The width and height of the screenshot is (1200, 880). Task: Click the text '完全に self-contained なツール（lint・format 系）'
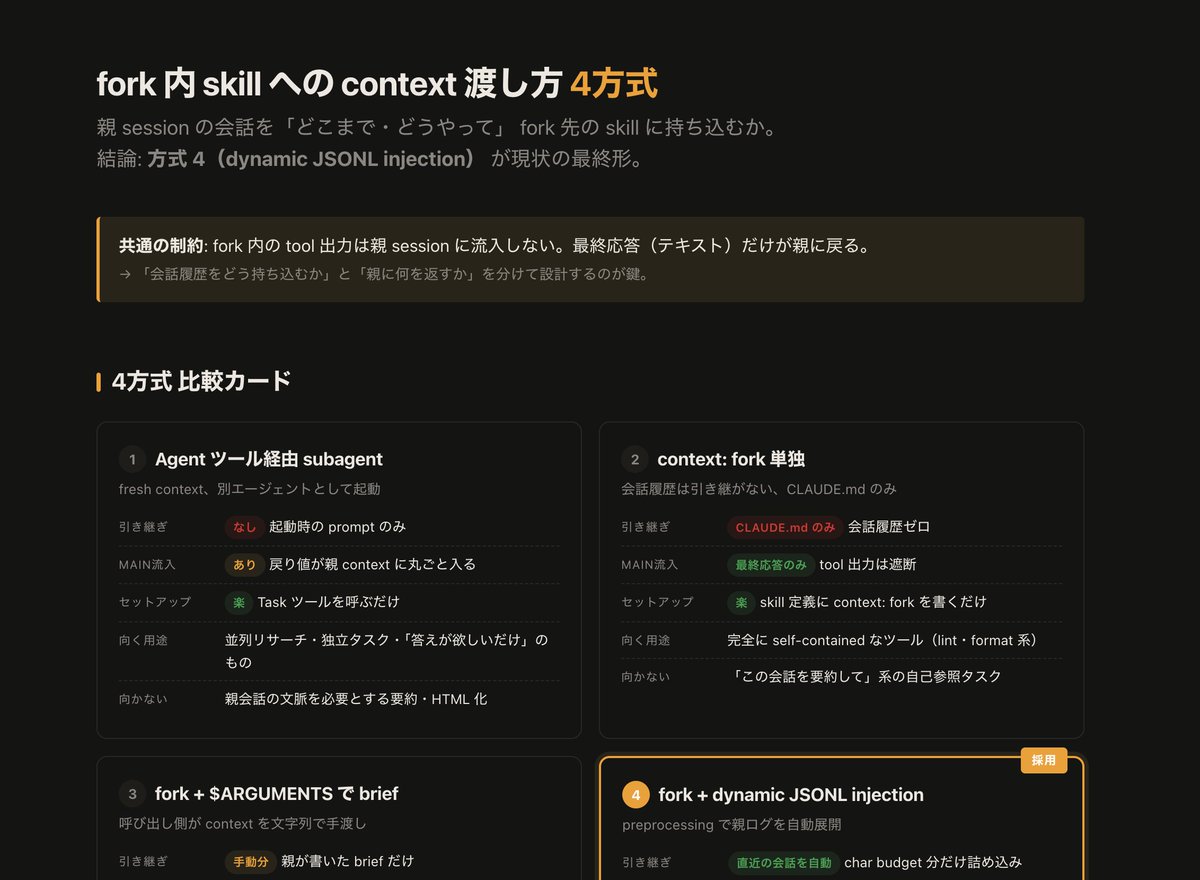coord(885,641)
